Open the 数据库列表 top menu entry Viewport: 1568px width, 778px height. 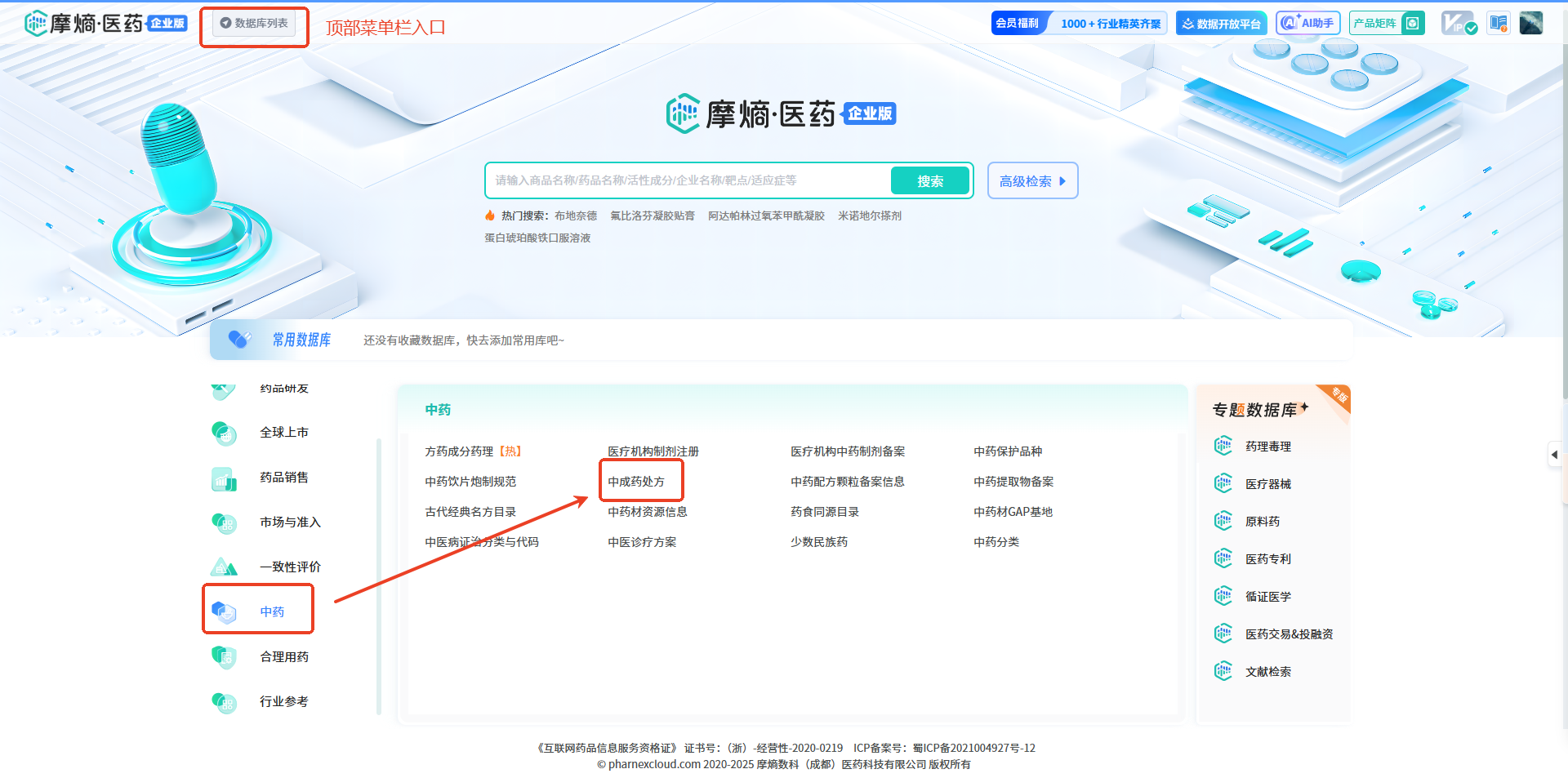click(254, 23)
